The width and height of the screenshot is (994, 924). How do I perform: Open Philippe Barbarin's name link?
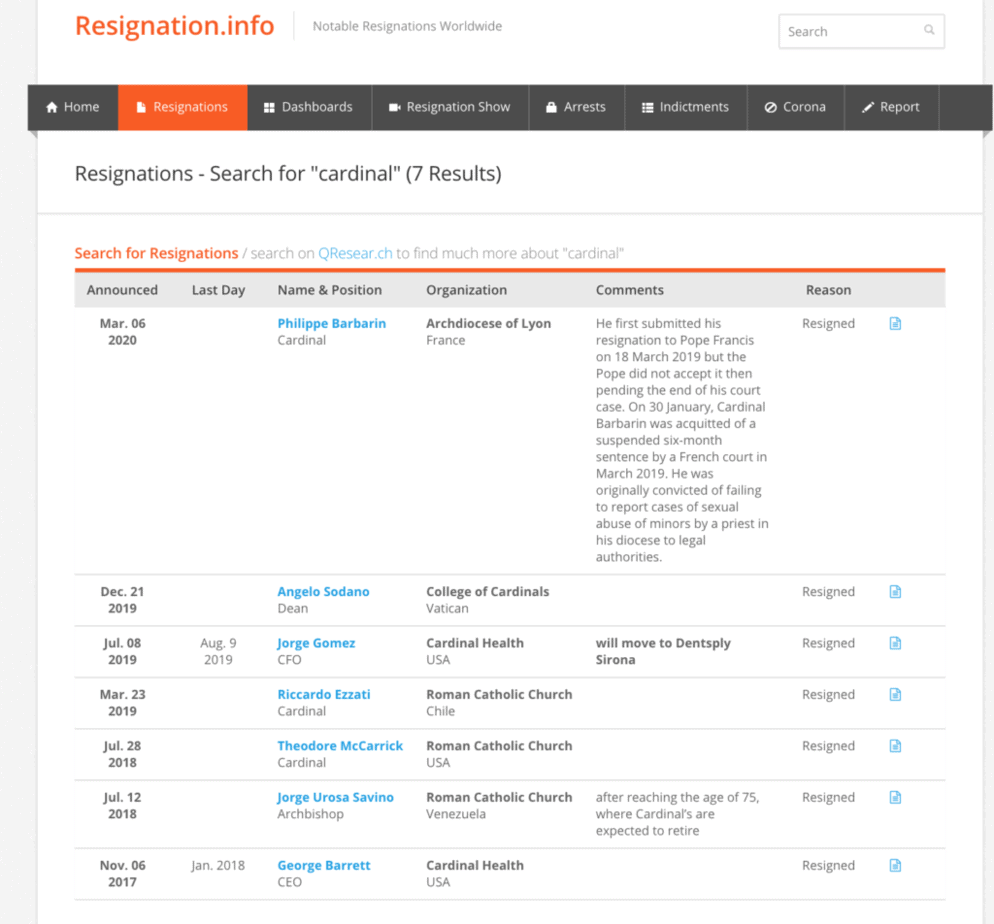coord(331,324)
